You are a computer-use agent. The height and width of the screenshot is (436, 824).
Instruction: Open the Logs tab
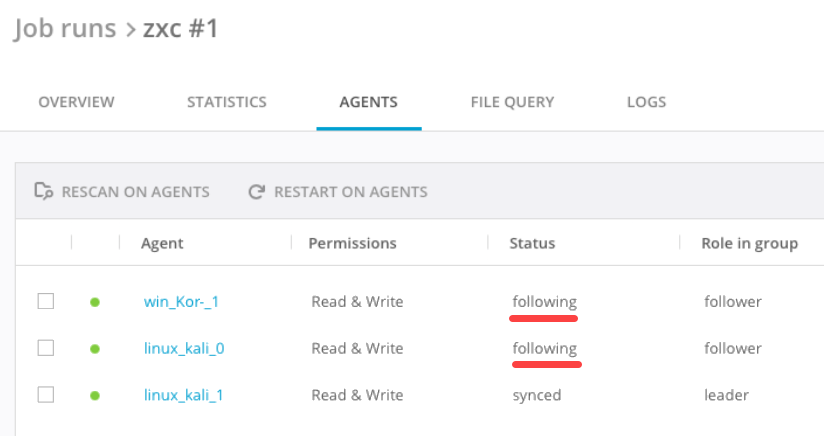[646, 102]
